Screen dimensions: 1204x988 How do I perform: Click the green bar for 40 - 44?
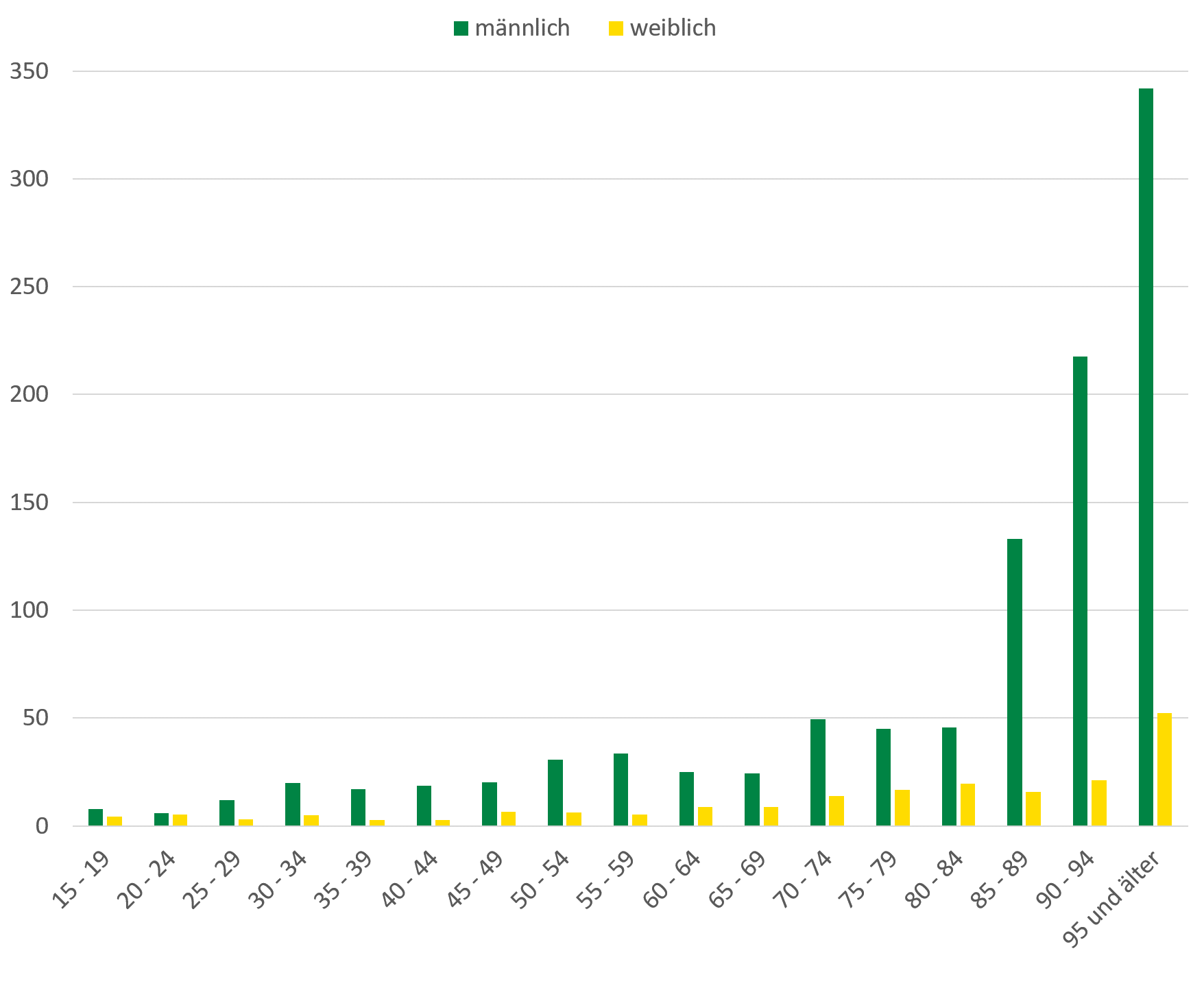pyautogui.click(x=424, y=806)
